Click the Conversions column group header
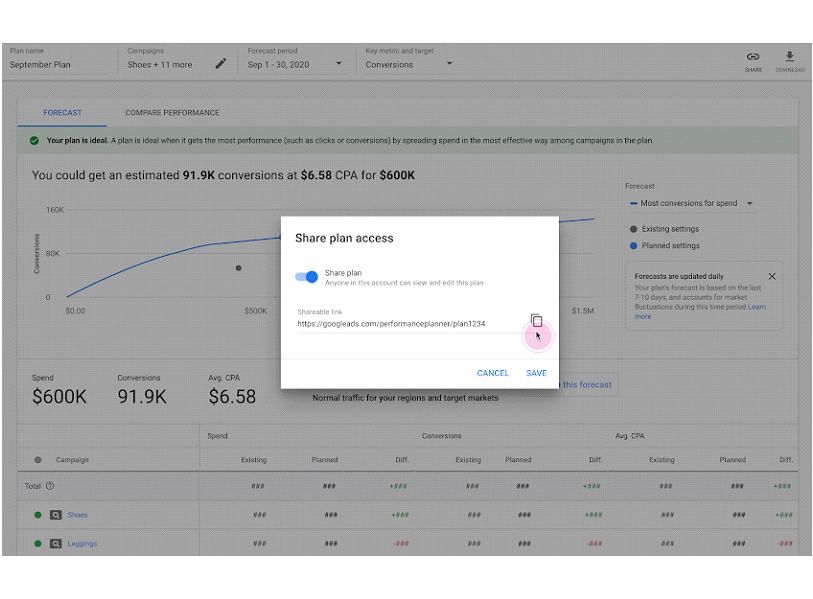The width and height of the screenshot is (813, 599). (x=441, y=436)
